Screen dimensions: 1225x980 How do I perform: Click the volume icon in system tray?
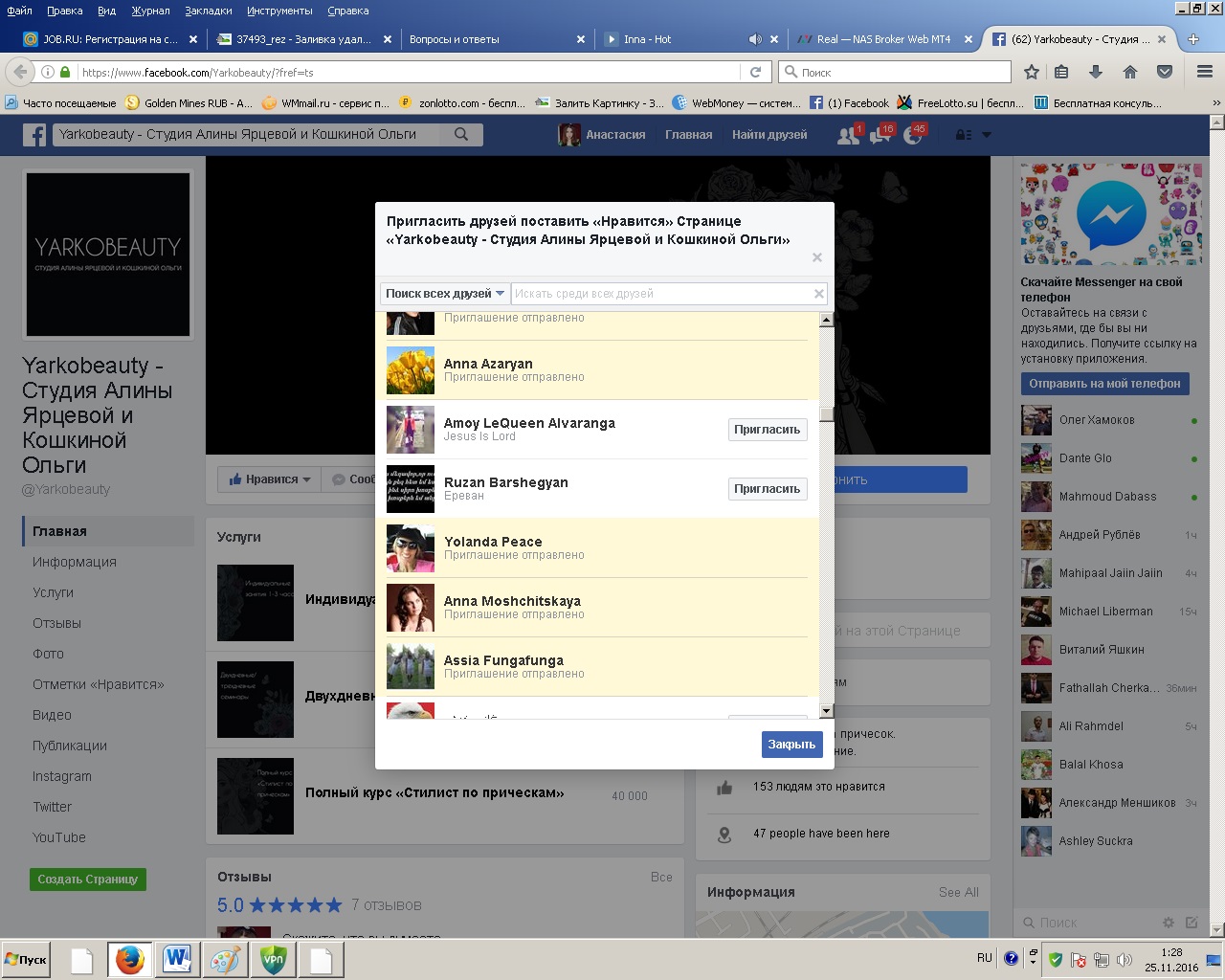tap(1125, 959)
